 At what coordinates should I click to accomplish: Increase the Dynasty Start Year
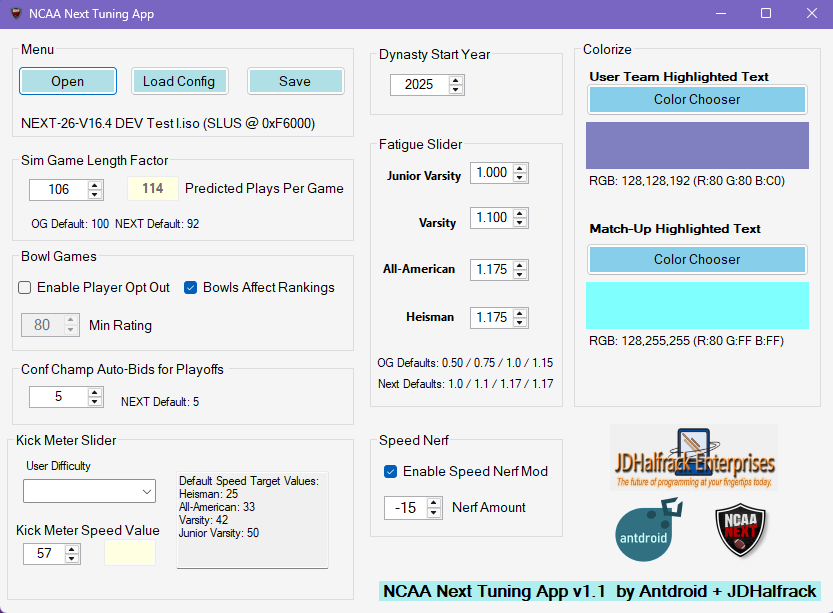(x=456, y=80)
